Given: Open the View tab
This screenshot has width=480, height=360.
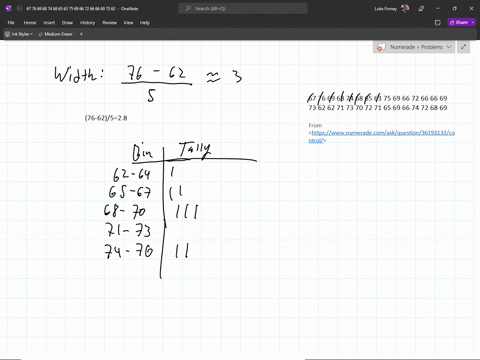Looking at the screenshot, I should pyautogui.click(x=128, y=23).
